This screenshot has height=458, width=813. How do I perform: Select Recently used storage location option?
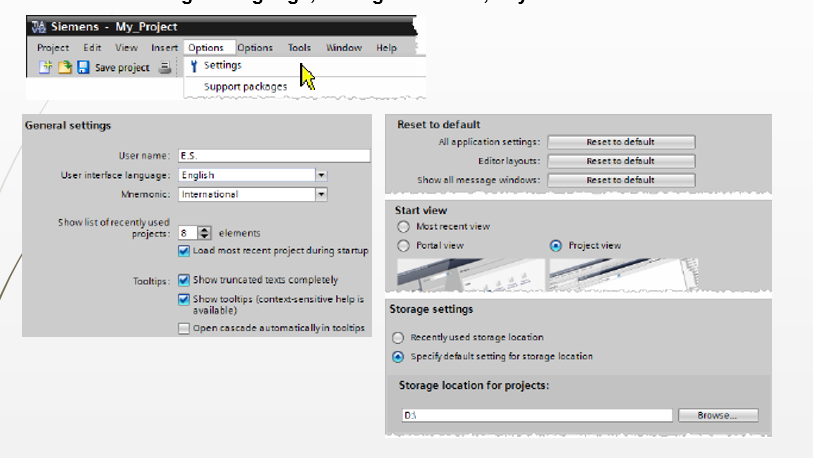point(398,338)
